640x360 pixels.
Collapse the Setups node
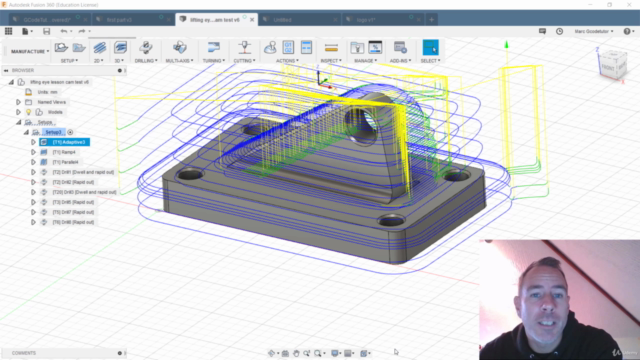(x=18, y=122)
